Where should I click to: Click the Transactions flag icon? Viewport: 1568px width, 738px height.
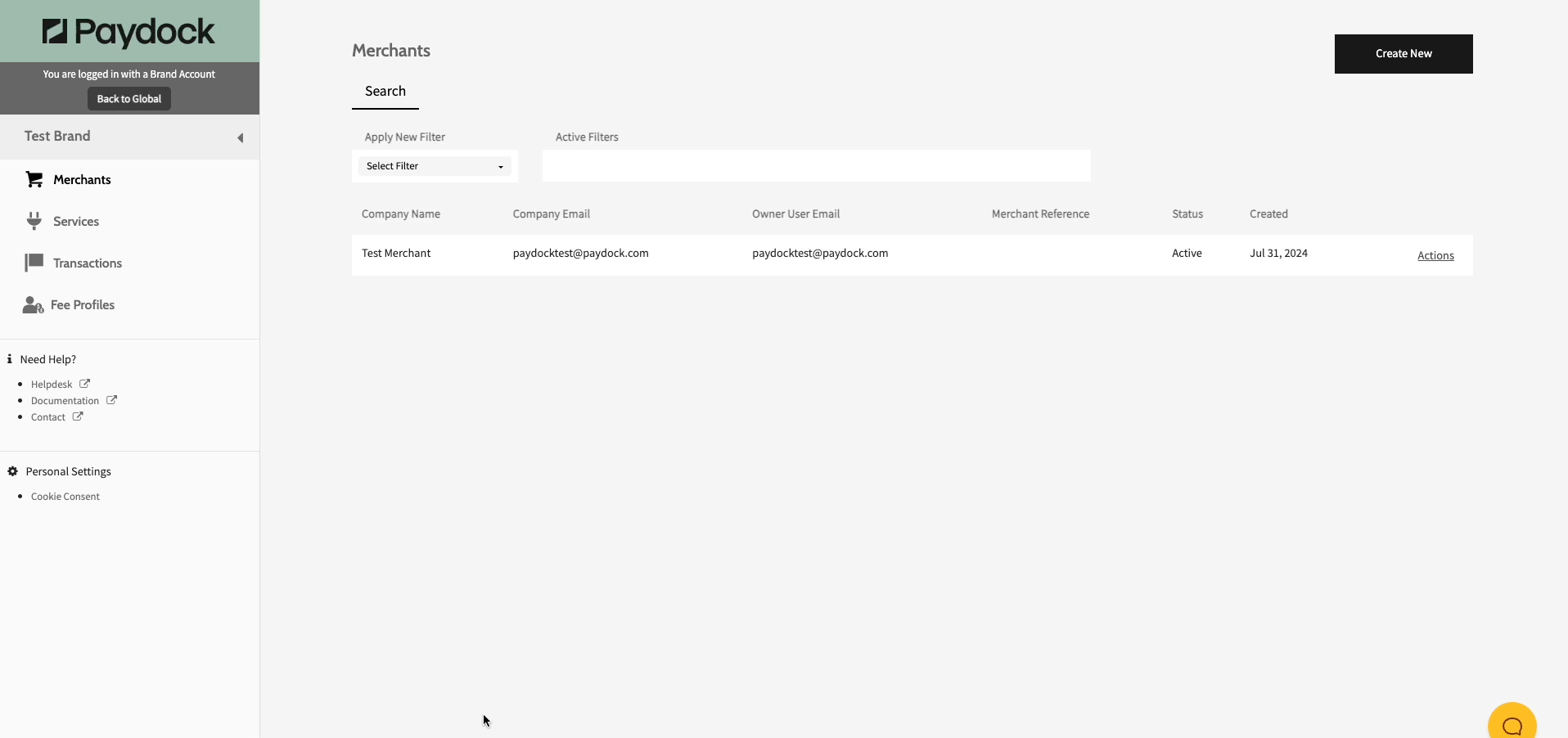click(x=34, y=263)
